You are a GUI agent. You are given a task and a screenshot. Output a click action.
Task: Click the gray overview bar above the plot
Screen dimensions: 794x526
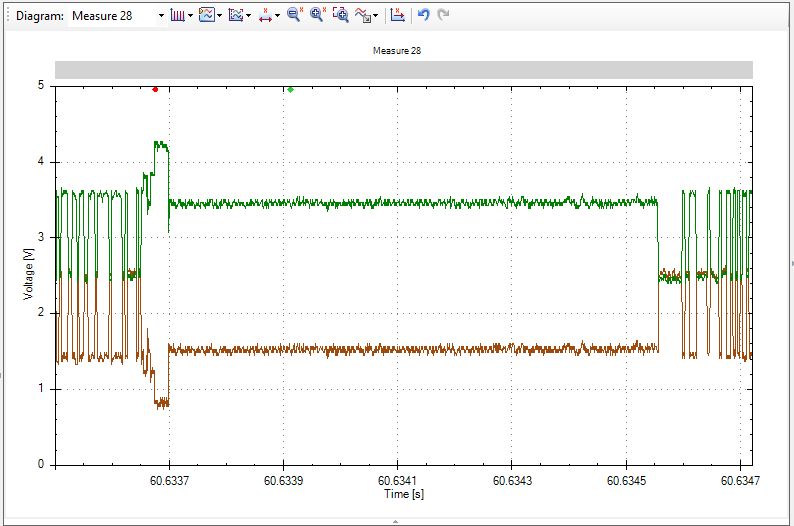tap(404, 70)
